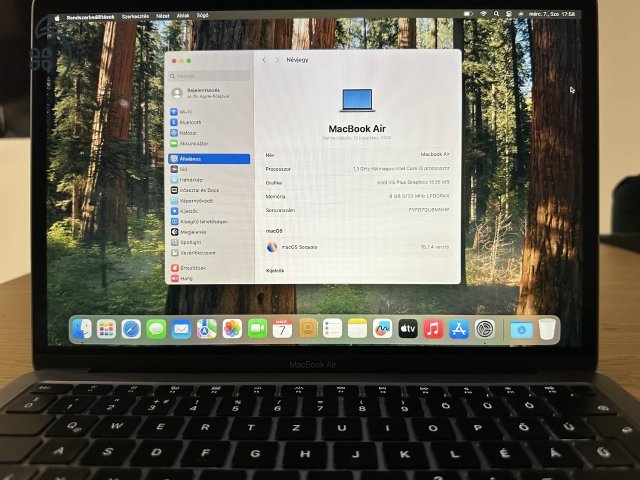Open Contacts from the Dock

coord(307,329)
